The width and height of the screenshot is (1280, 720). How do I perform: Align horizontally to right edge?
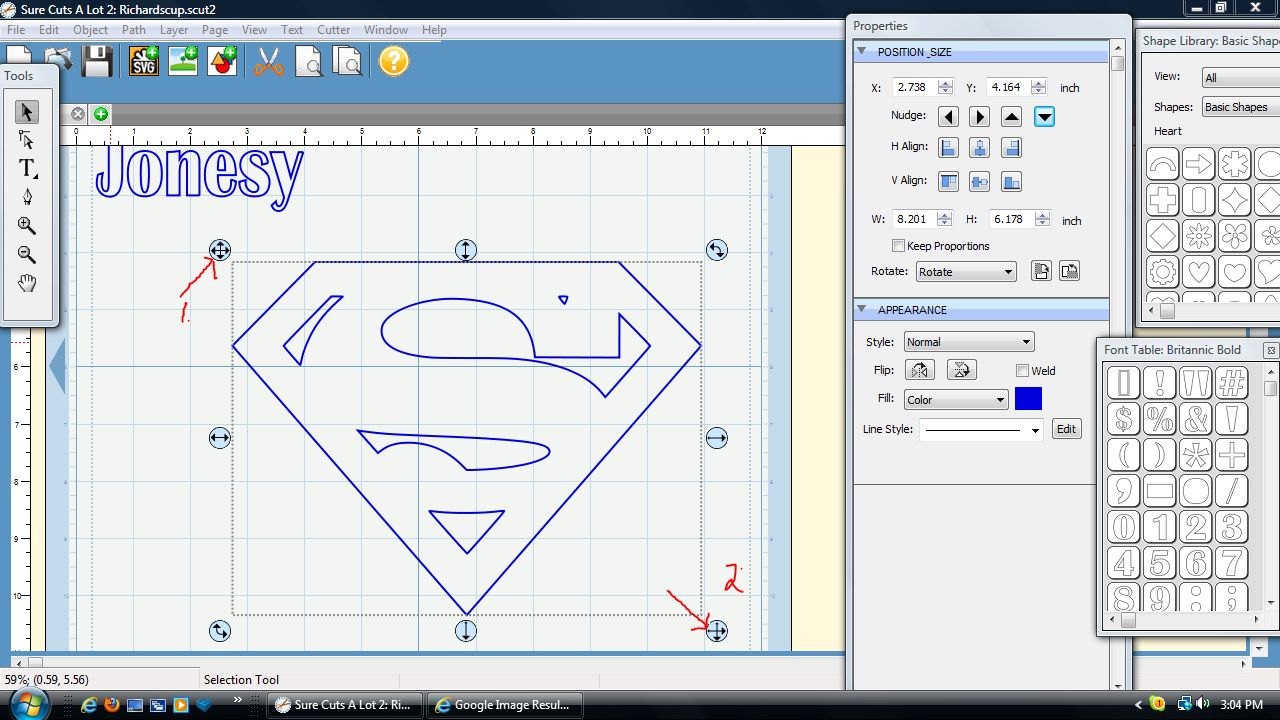(x=1012, y=148)
